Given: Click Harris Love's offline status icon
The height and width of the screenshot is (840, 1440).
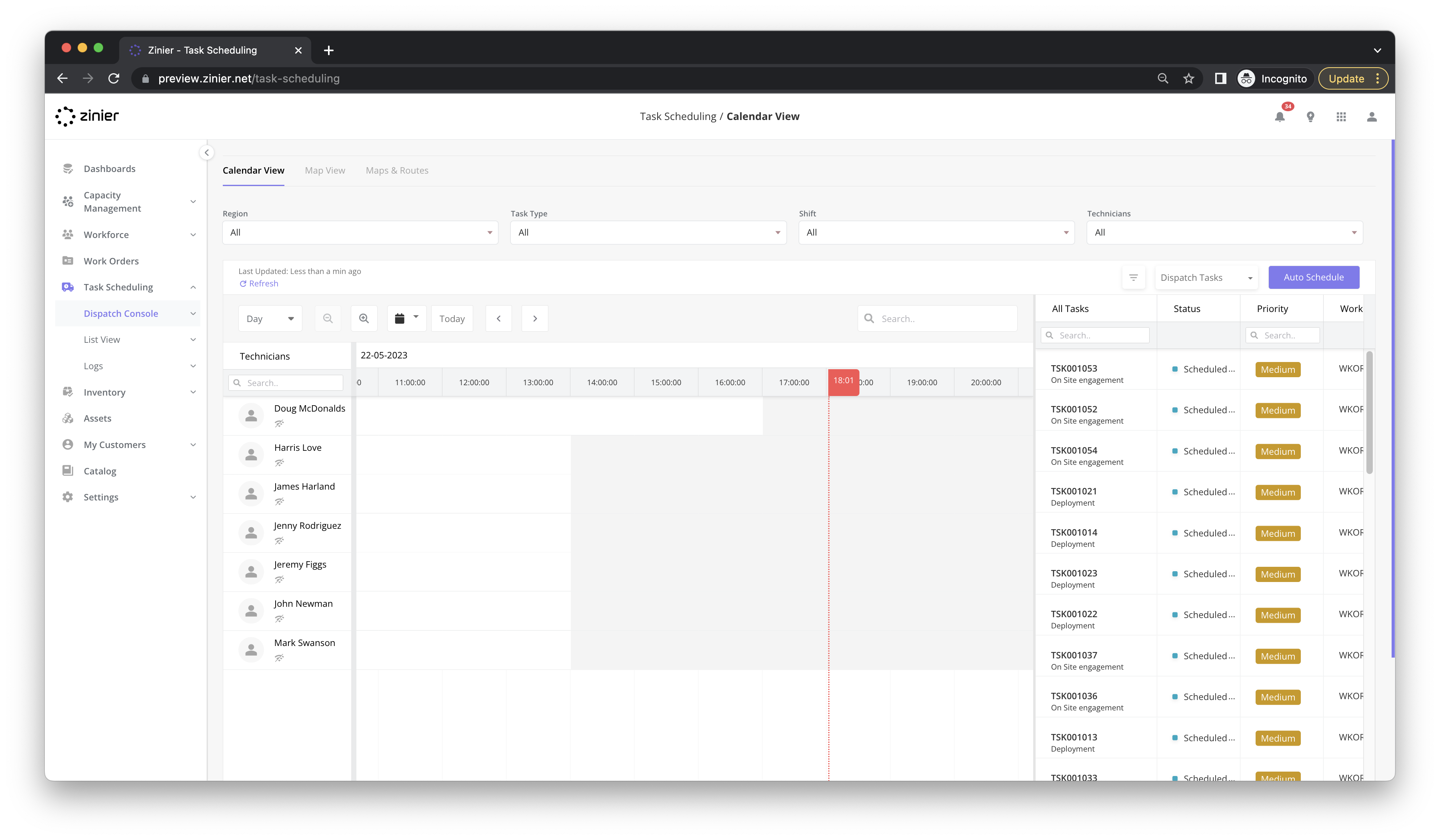Looking at the screenshot, I should [280, 462].
